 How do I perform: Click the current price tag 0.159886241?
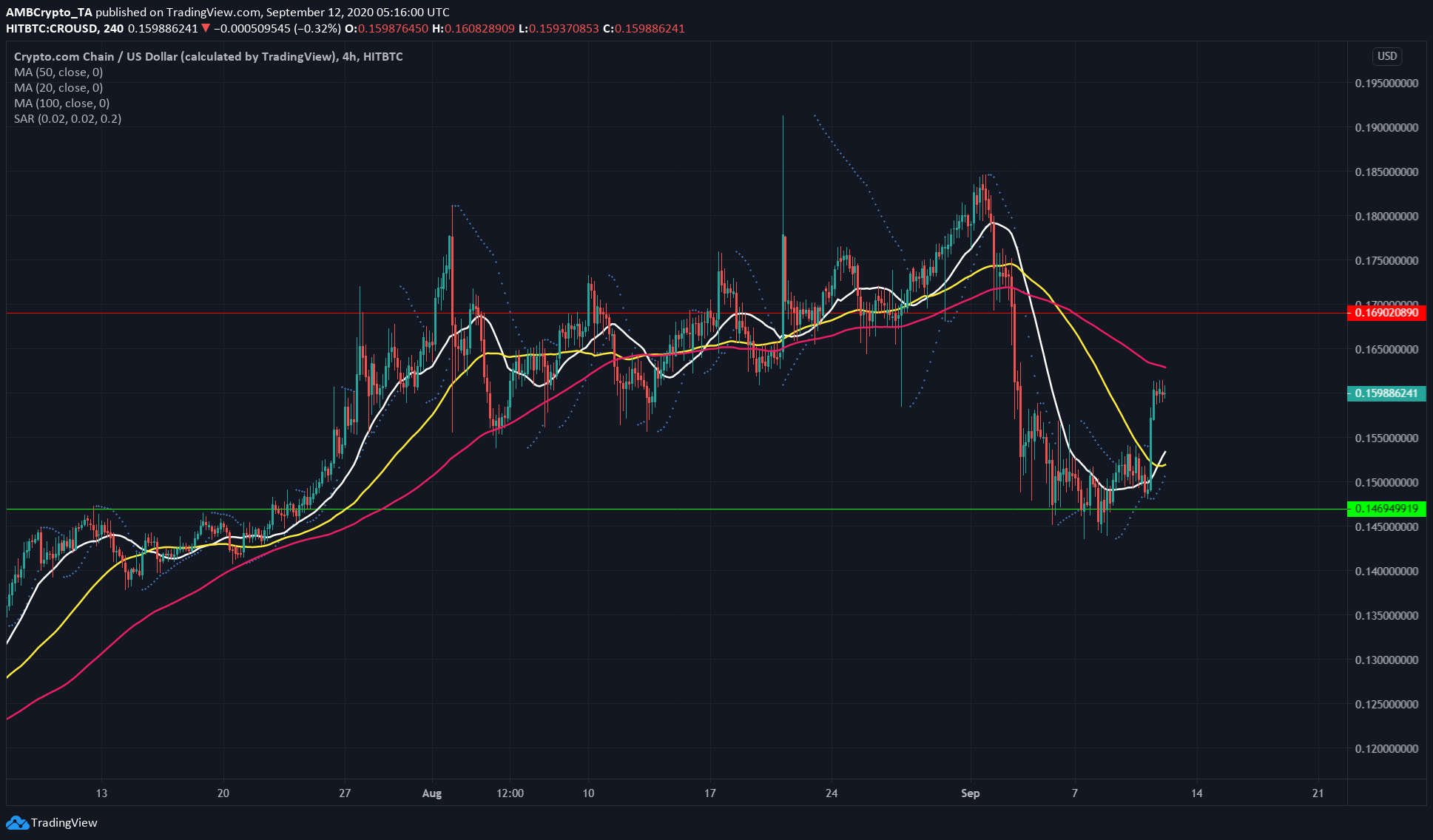point(1386,393)
